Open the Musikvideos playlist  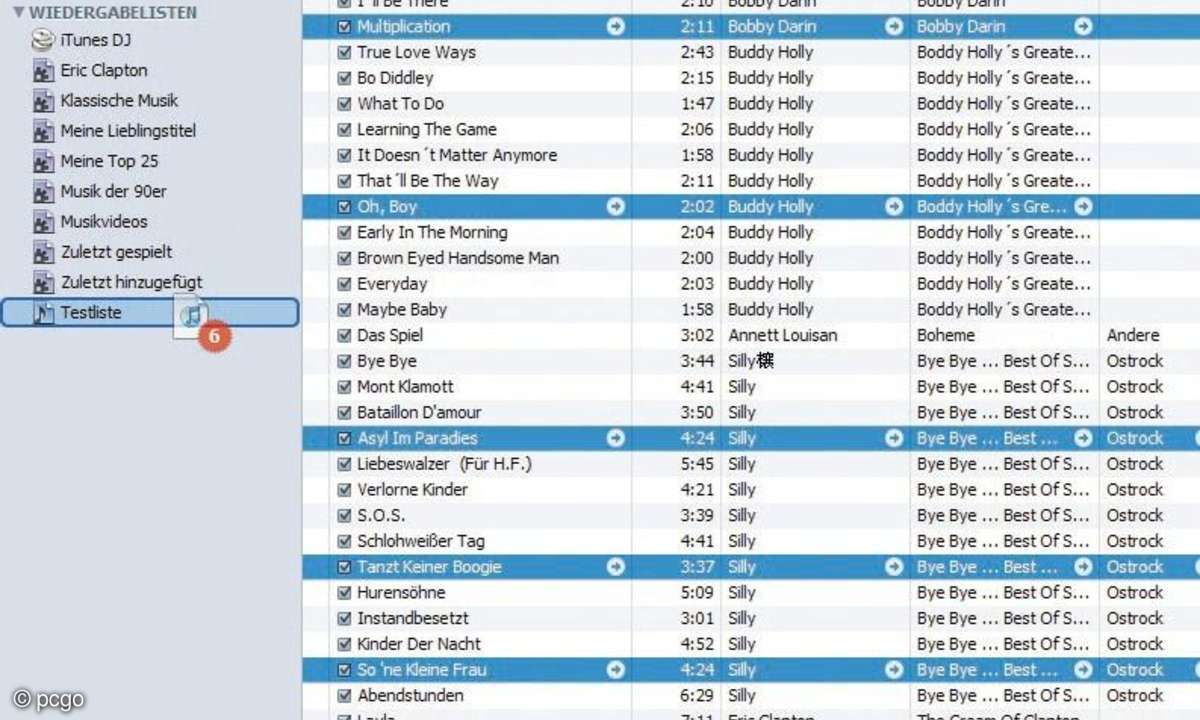click(103, 222)
